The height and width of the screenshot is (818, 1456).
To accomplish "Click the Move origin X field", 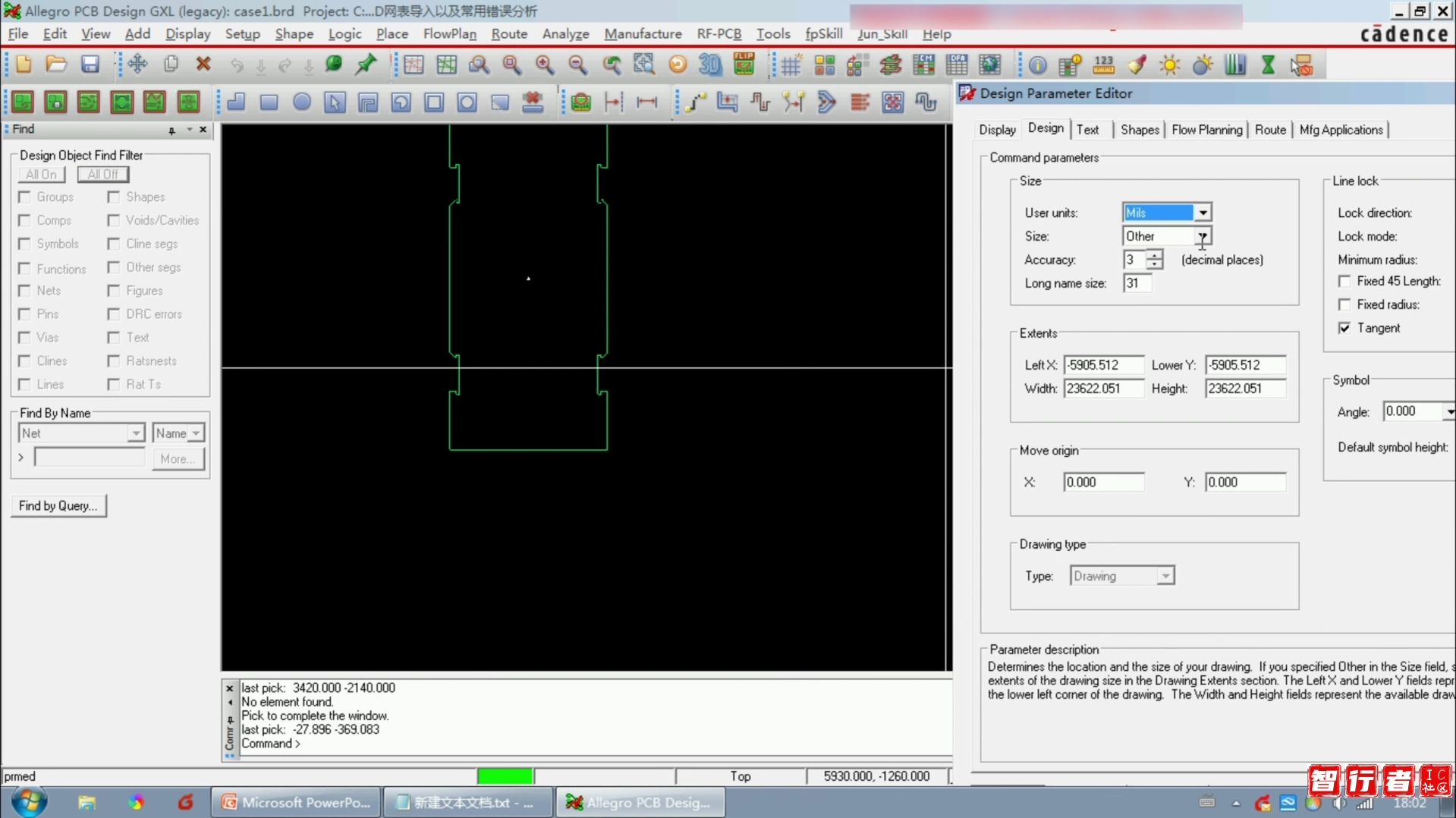I will pos(1103,483).
